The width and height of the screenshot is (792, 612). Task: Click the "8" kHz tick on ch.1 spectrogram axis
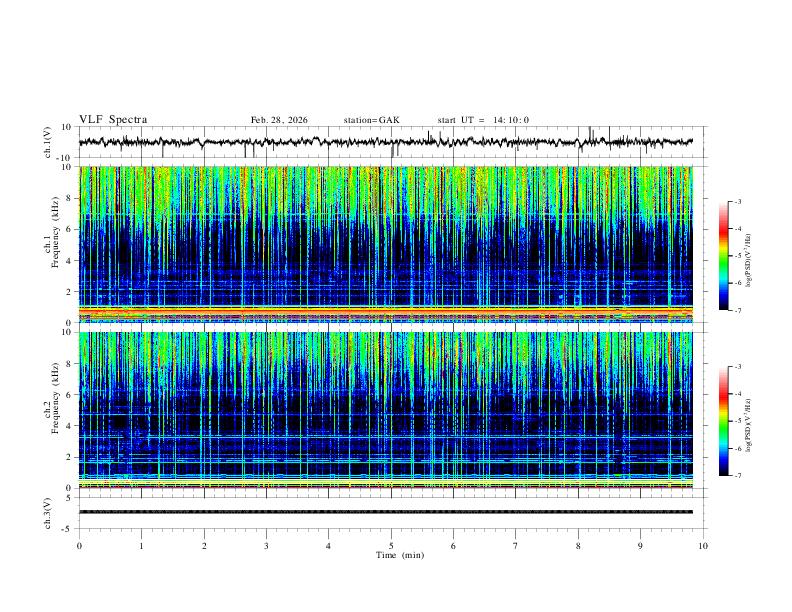click(70, 198)
